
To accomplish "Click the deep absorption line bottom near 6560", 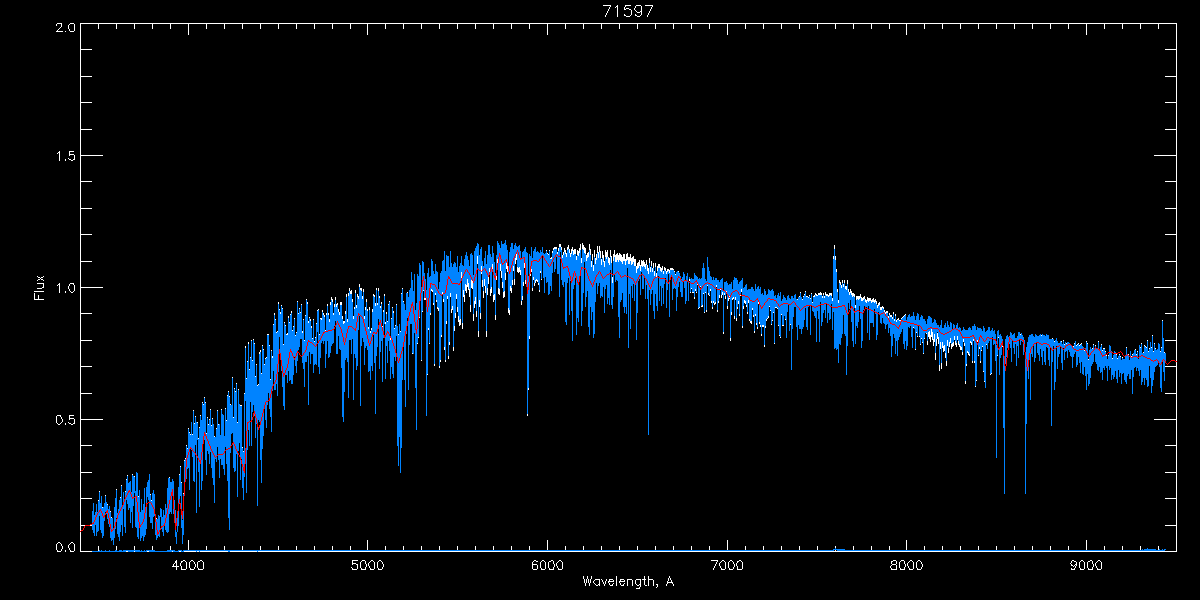I will (x=648, y=435).
